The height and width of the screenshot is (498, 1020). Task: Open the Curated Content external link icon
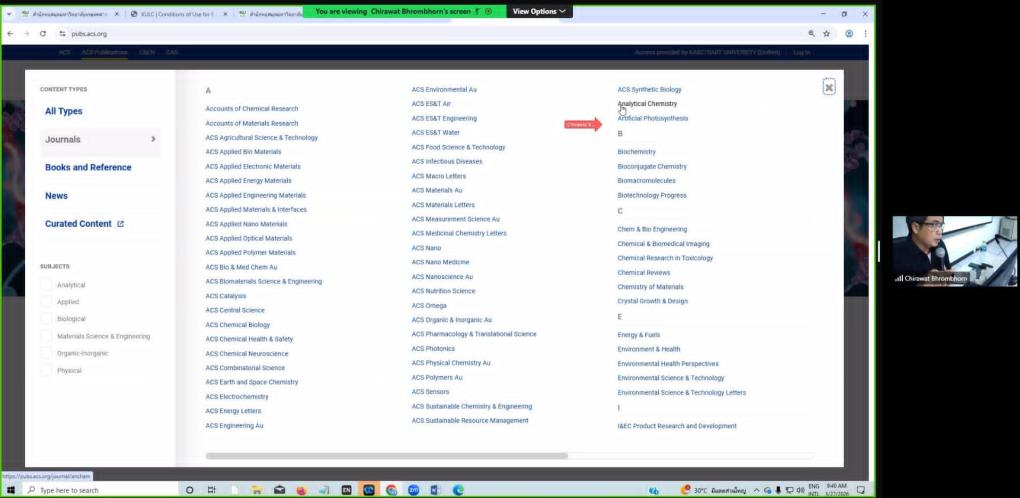coord(121,224)
